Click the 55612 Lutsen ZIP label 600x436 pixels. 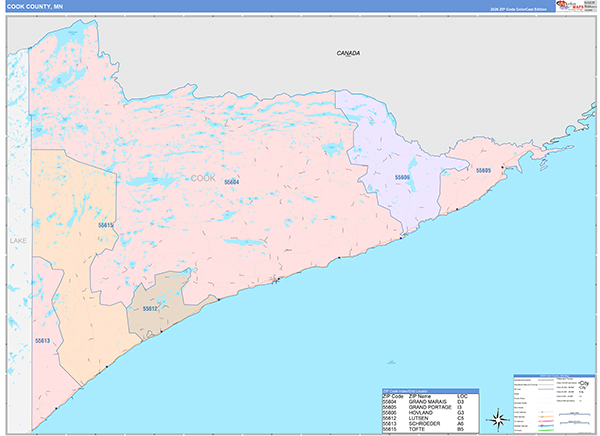[149, 308]
